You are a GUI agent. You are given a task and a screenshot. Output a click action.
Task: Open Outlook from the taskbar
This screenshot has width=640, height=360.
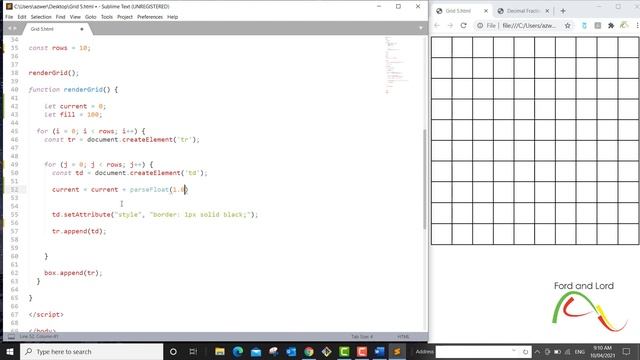coord(291,351)
